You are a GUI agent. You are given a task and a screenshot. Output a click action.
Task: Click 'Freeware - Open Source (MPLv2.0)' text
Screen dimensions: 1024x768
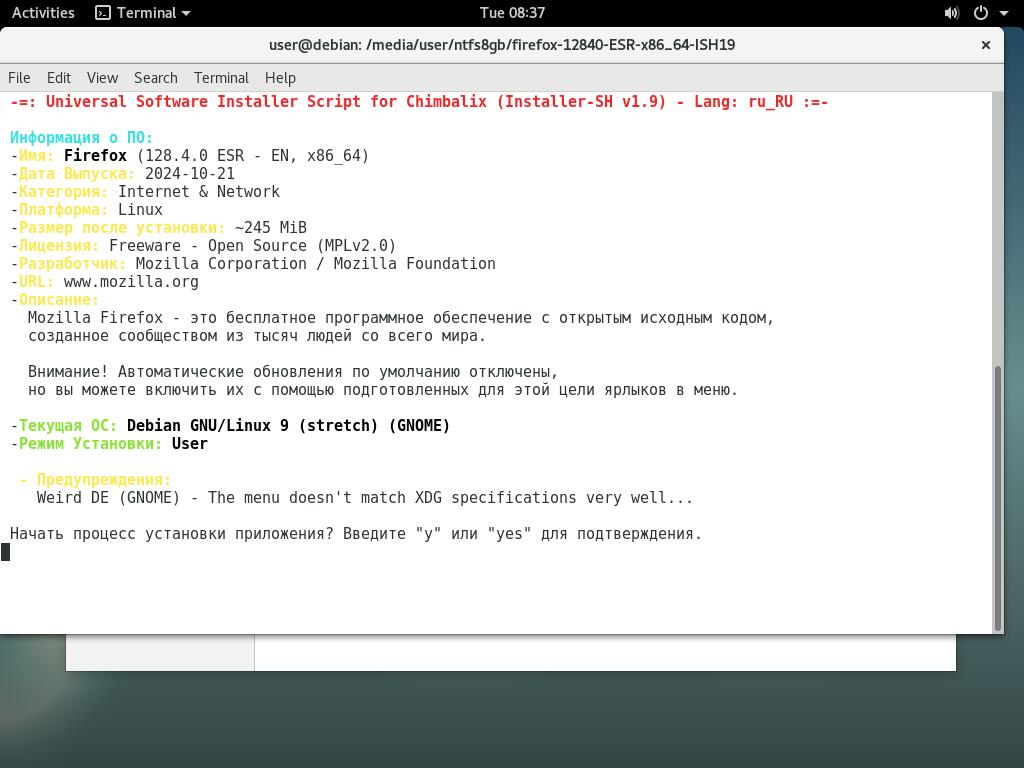click(x=253, y=246)
